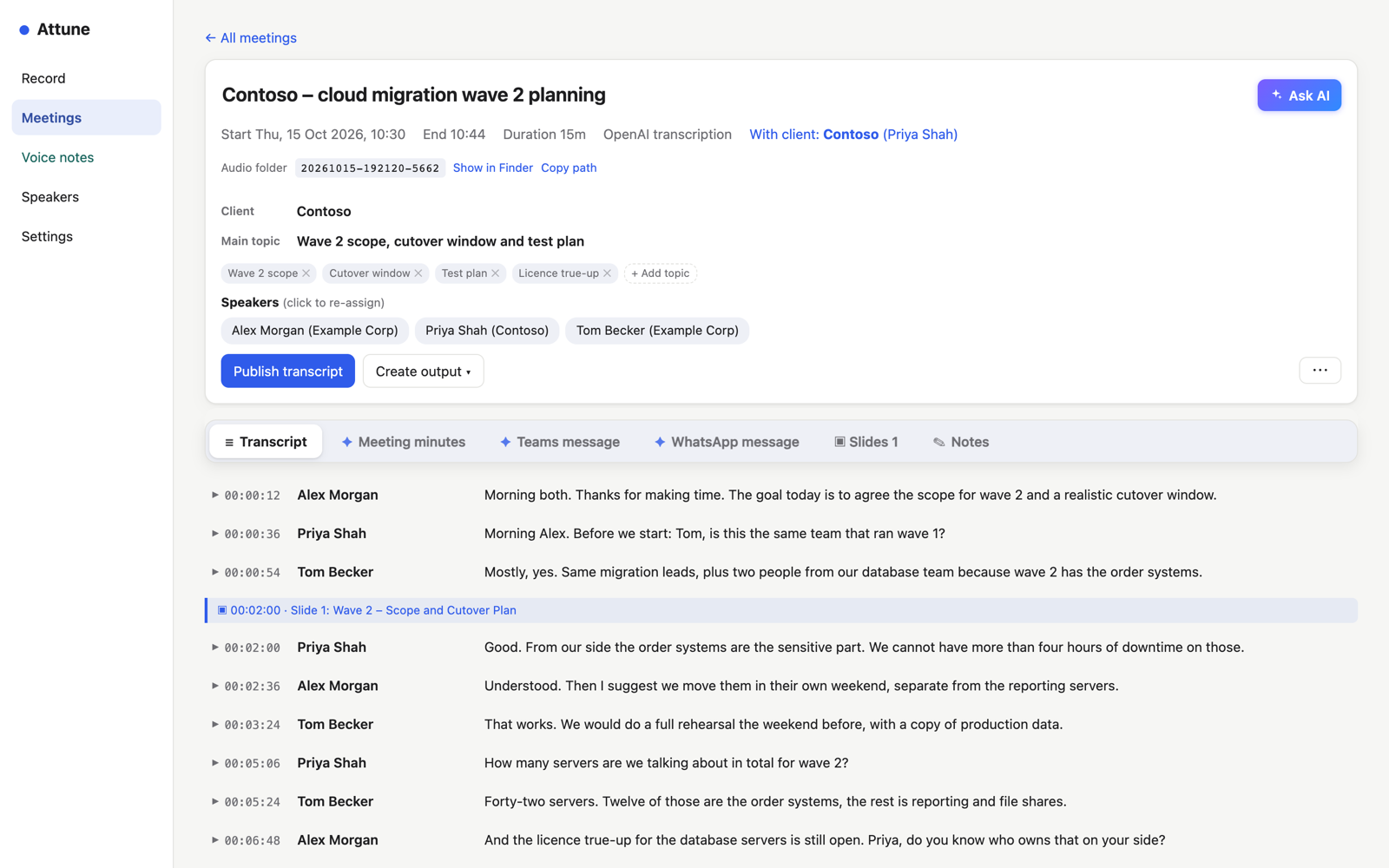The height and width of the screenshot is (868, 1389).
Task: Click the Attune logo
Action: (x=55, y=30)
